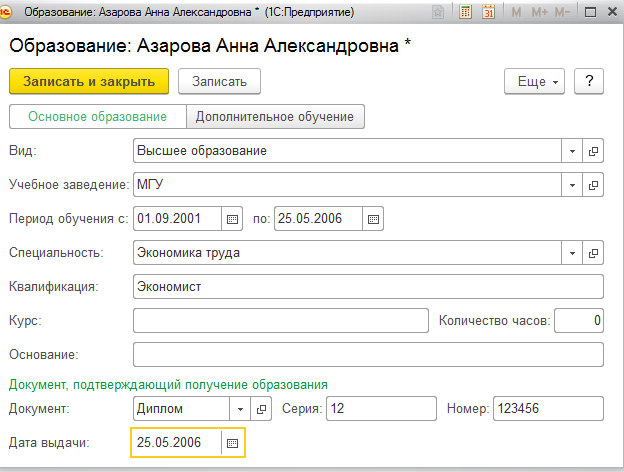Open calendar picker for study end date

[x=373, y=218]
